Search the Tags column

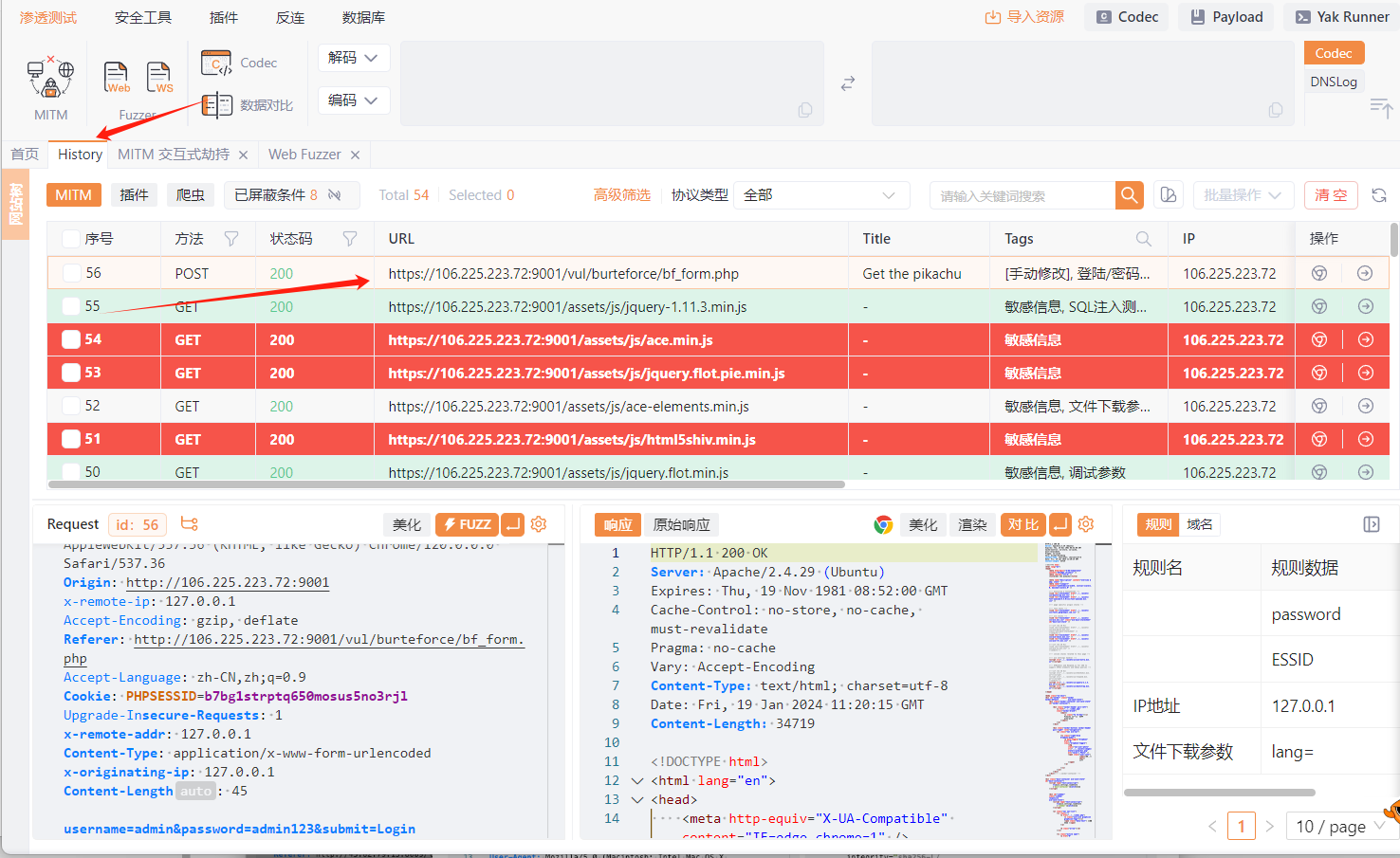click(1144, 239)
